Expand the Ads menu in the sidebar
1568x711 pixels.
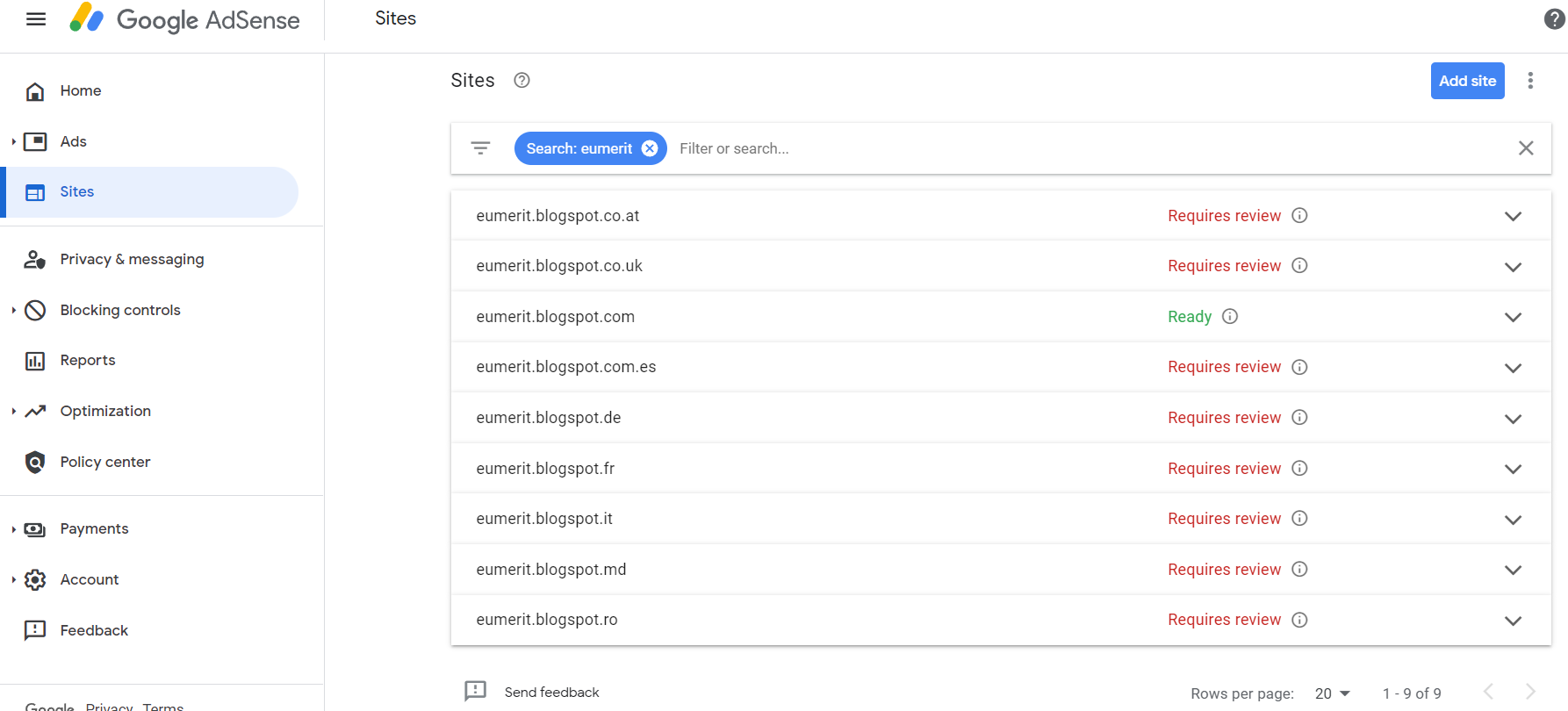[14, 141]
